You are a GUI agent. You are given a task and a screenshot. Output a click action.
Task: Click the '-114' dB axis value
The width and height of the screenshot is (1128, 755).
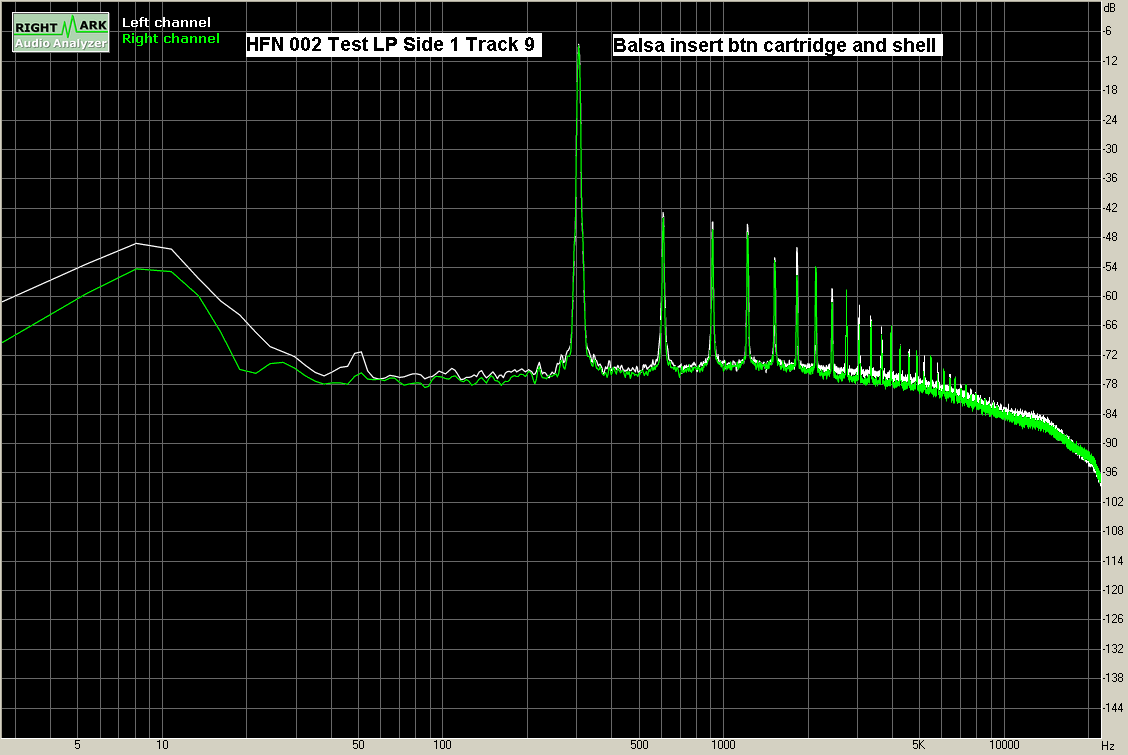click(1112, 560)
